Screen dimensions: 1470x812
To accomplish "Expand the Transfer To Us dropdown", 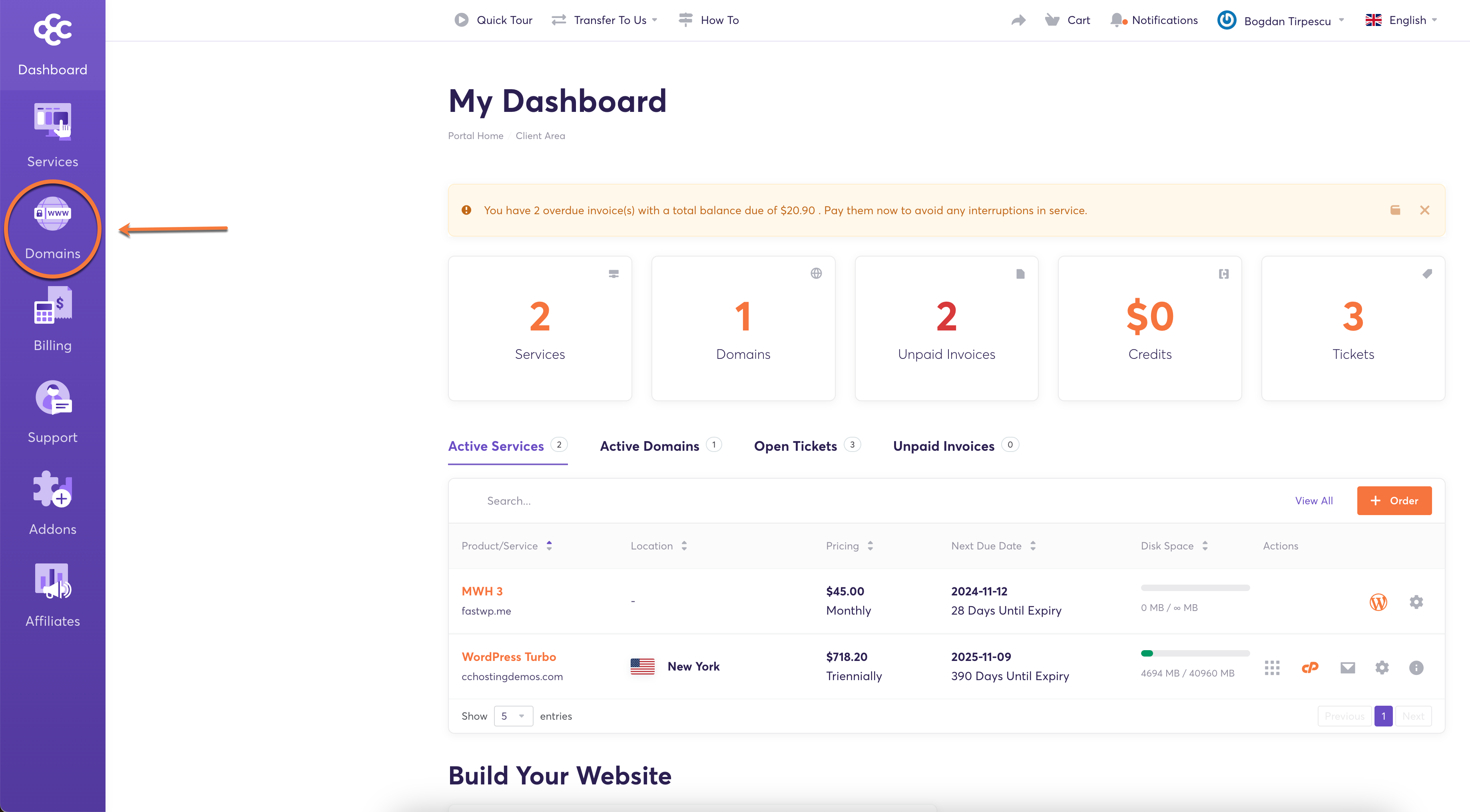I will pyautogui.click(x=610, y=20).
